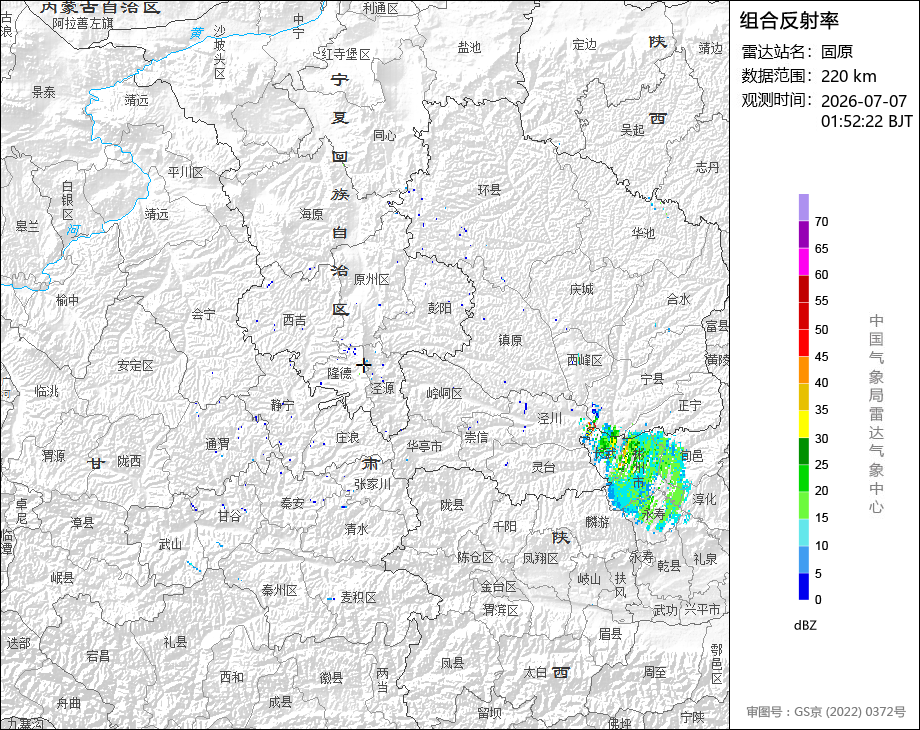The height and width of the screenshot is (730, 920).
Task: Click the 隆德 county label
Action: [x=339, y=373]
